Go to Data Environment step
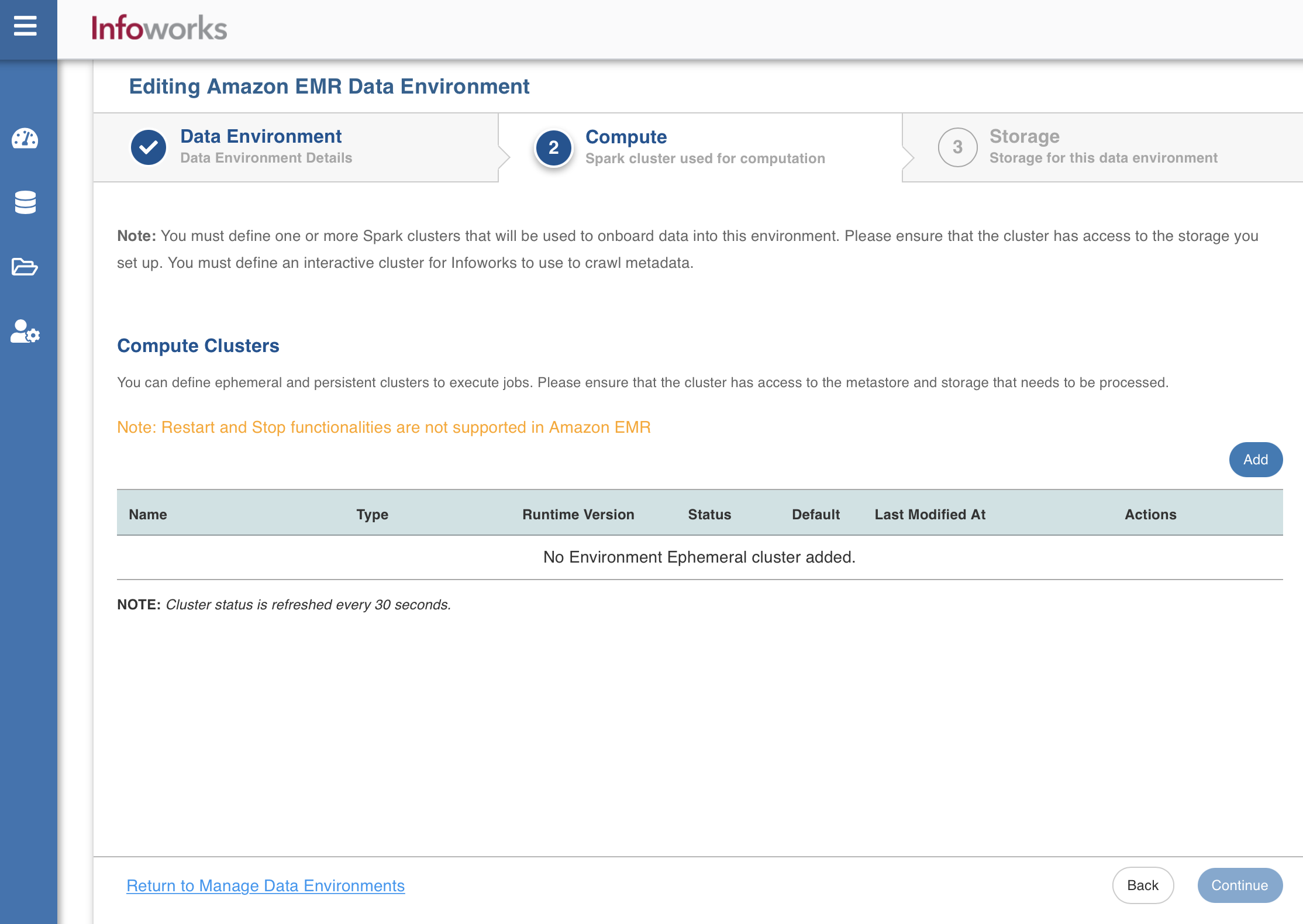This screenshot has width=1303, height=924. (296, 147)
